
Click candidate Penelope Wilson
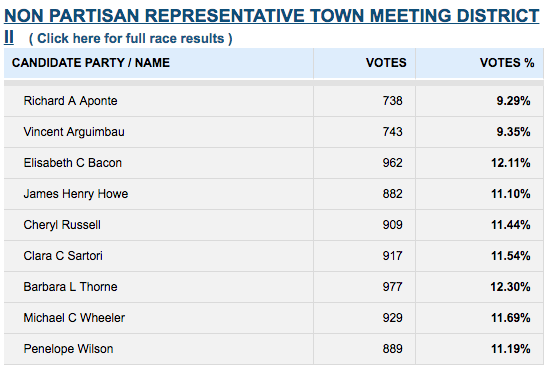tap(68, 349)
